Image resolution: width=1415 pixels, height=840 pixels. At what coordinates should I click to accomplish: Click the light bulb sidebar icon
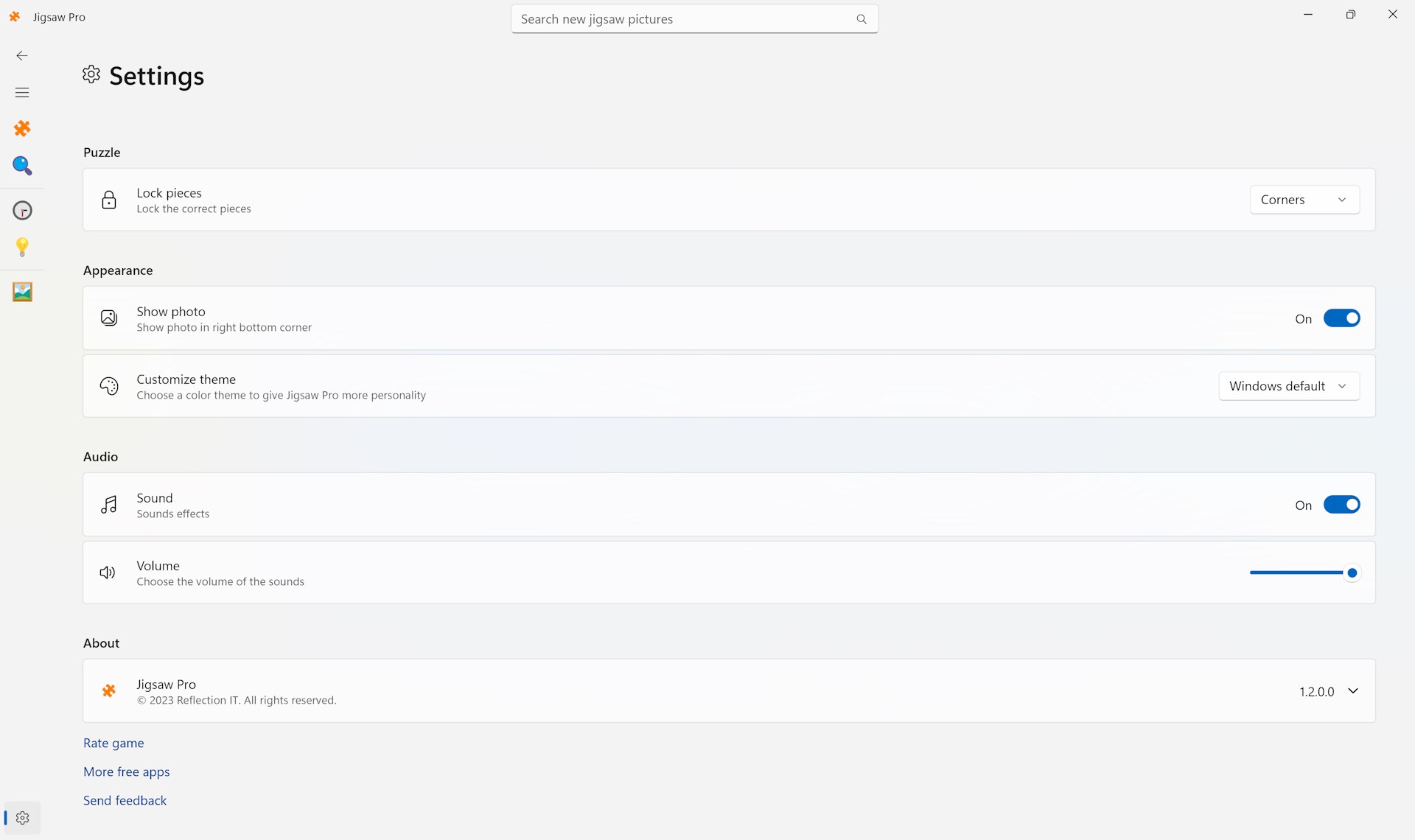coord(22,247)
